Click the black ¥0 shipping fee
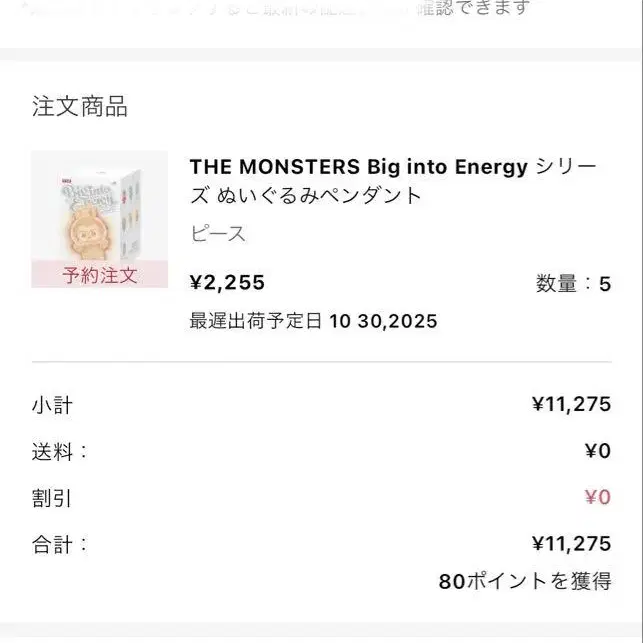643x643 pixels. (597, 451)
